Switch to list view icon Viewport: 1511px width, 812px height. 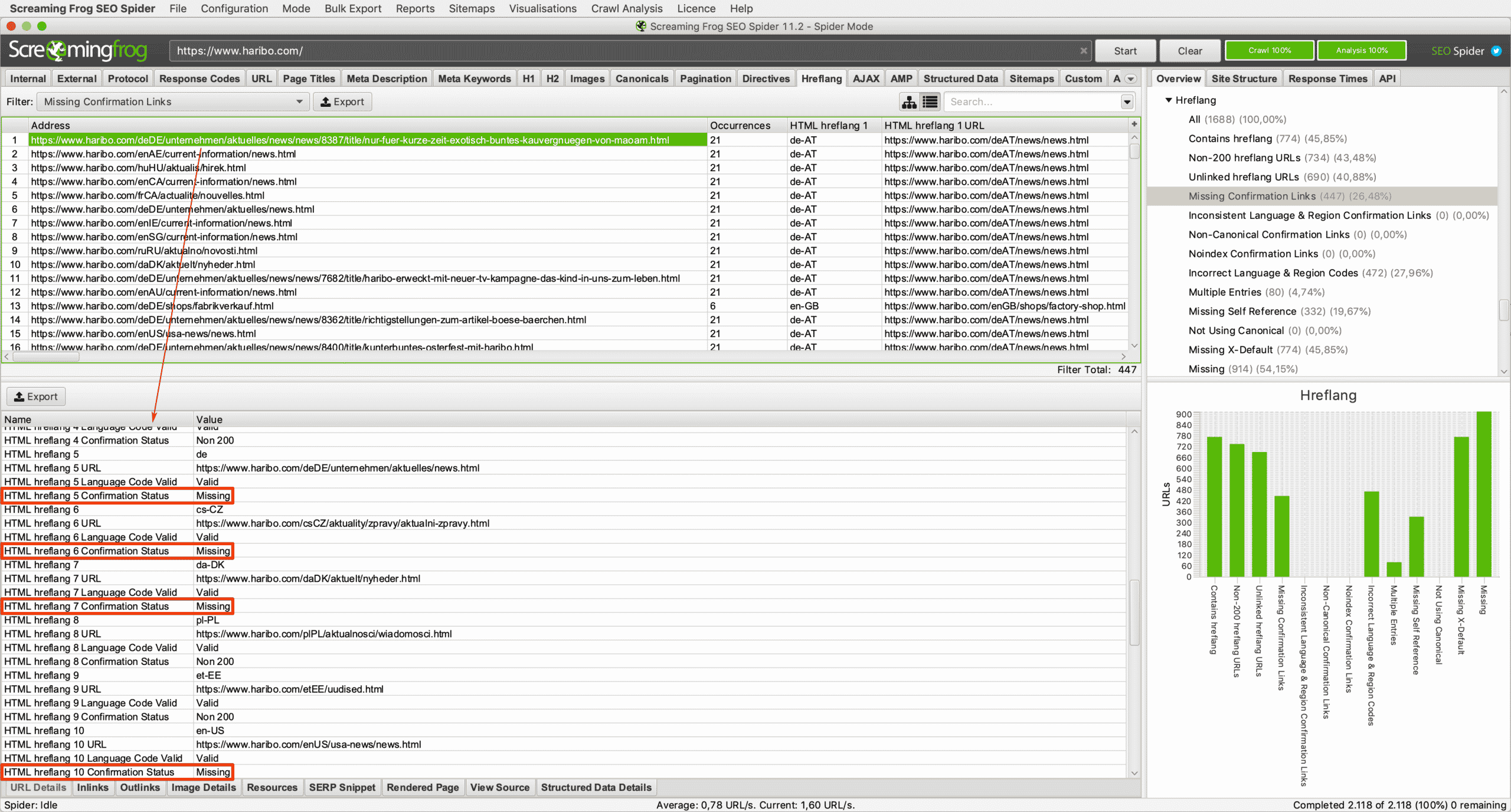(x=930, y=102)
